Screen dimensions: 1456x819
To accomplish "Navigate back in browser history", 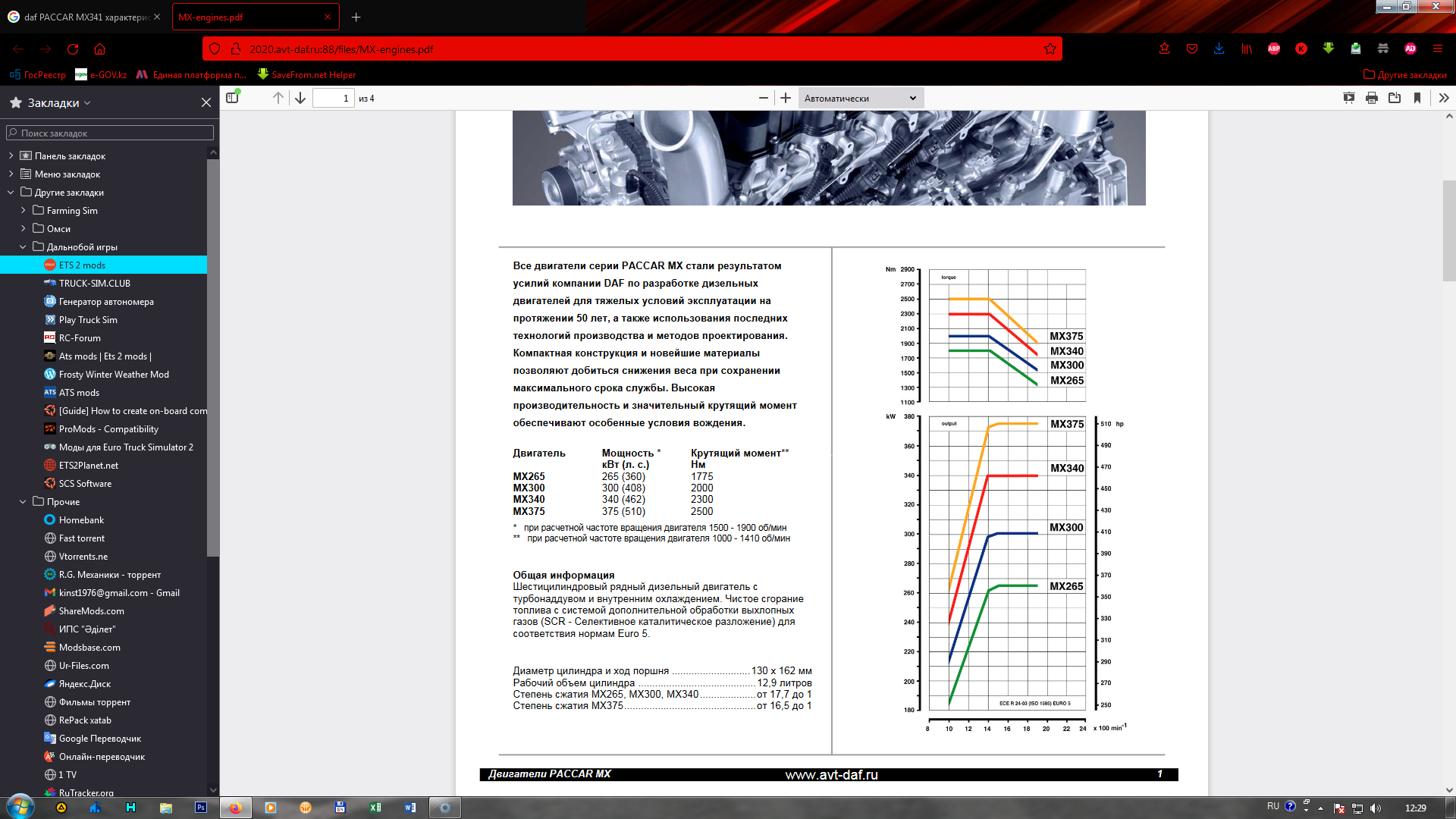I will [18, 49].
